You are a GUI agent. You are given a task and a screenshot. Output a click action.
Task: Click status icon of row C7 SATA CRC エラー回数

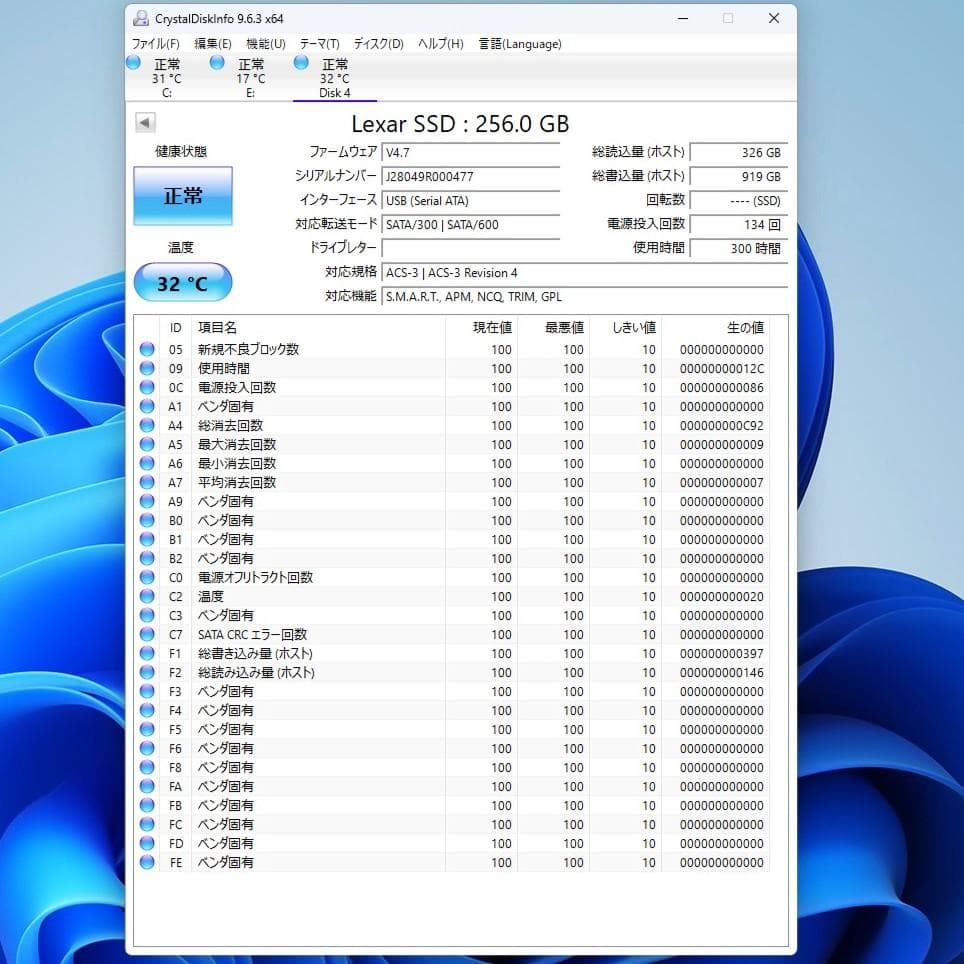pos(147,634)
